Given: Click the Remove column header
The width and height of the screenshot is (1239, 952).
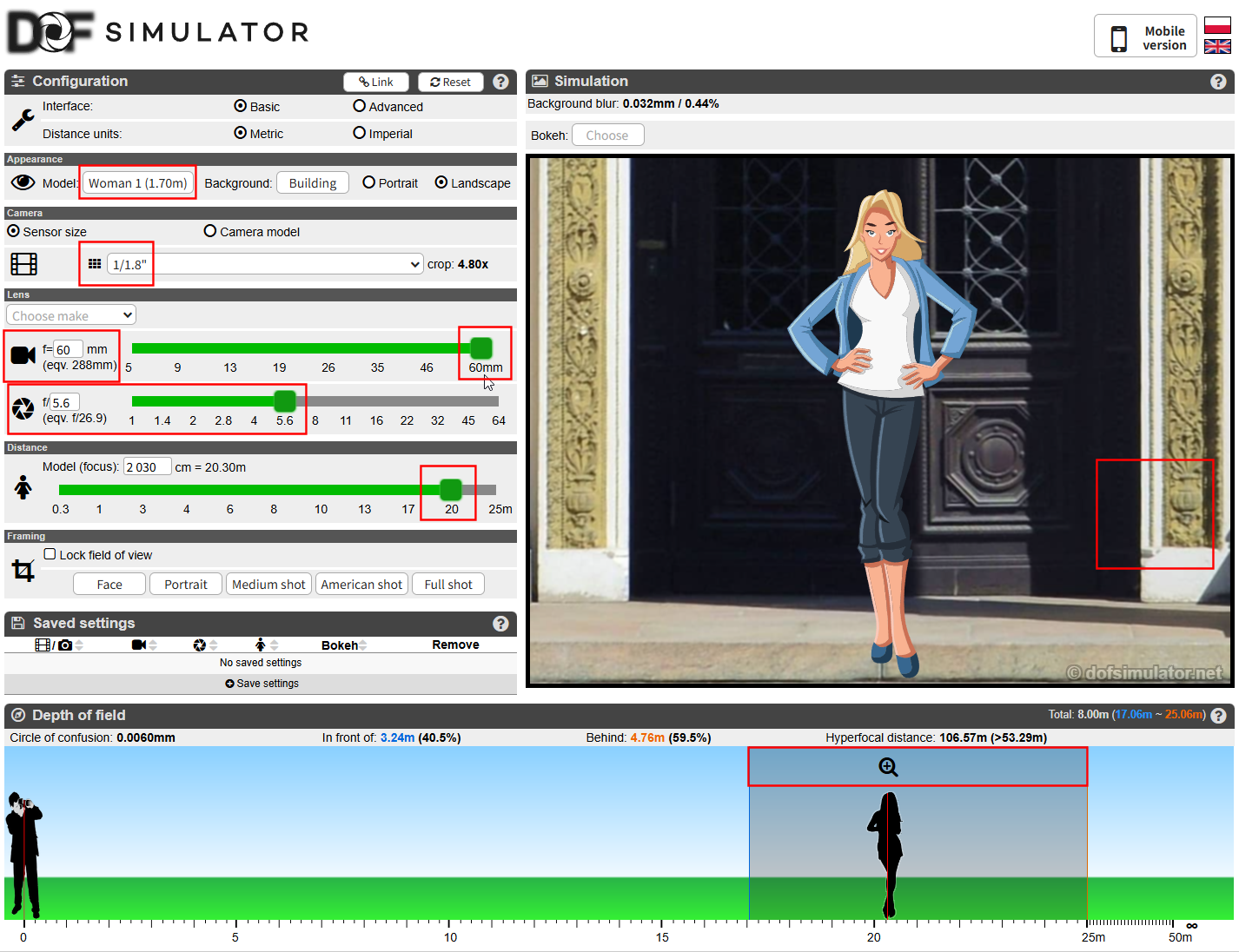Looking at the screenshot, I should [x=455, y=645].
